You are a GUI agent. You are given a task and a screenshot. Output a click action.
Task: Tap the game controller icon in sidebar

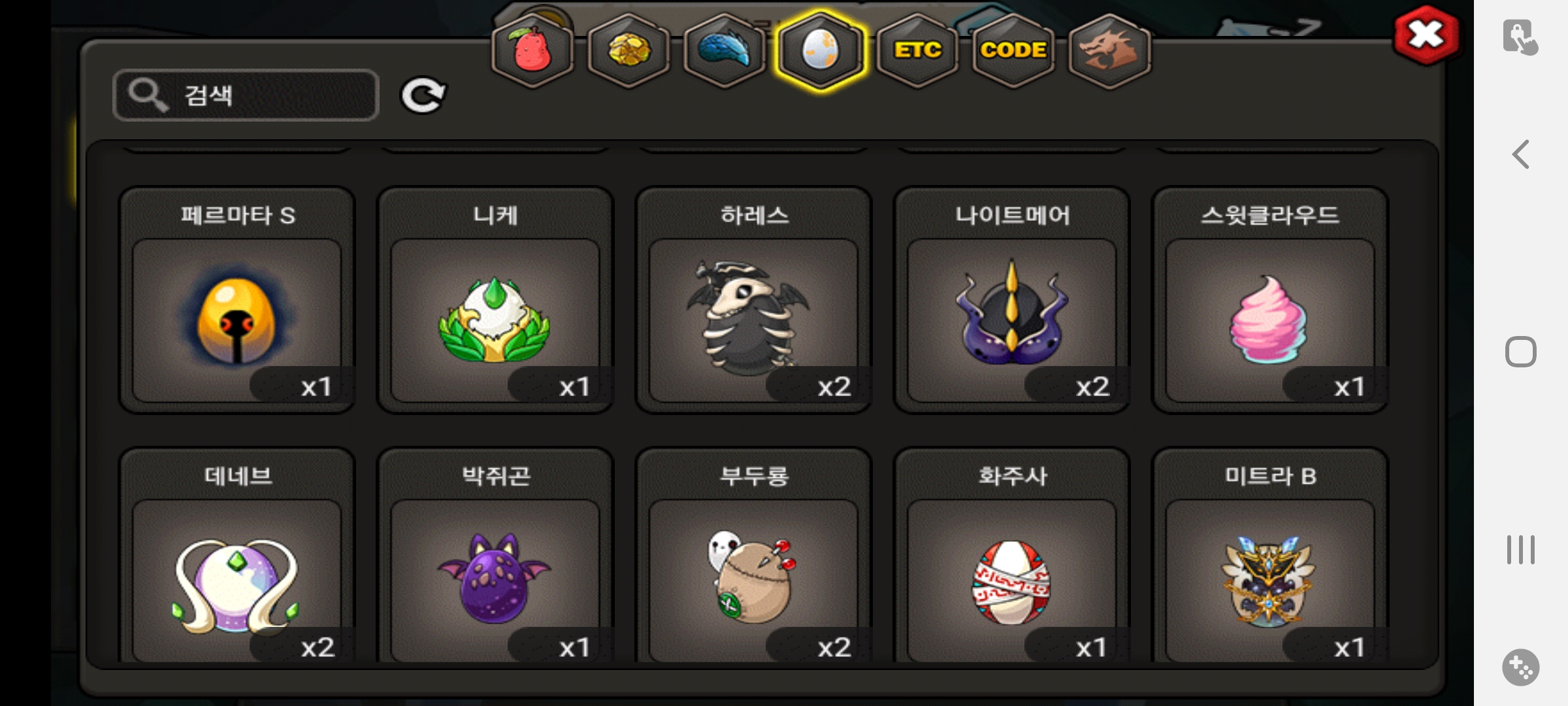point(1521,667)
